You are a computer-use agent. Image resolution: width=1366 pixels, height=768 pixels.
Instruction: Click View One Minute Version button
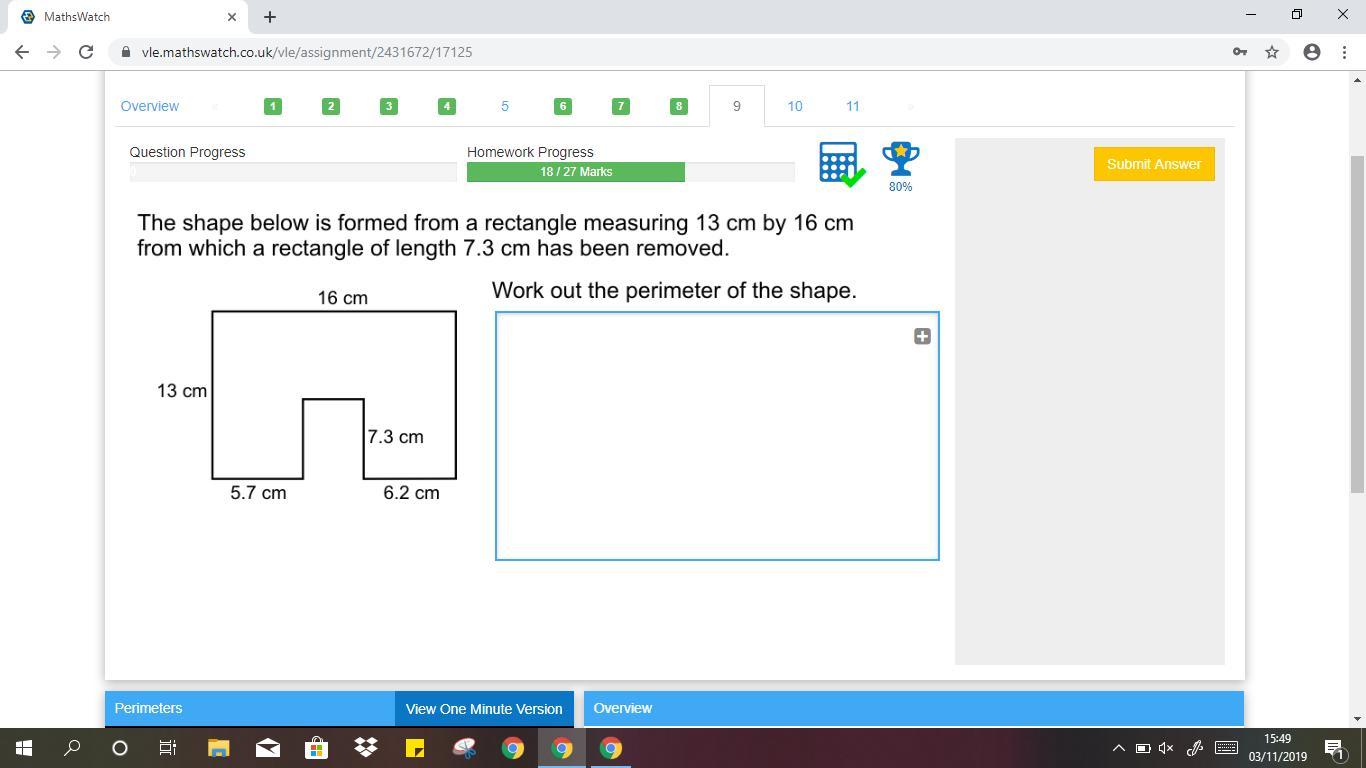click(x=484, y=708)
